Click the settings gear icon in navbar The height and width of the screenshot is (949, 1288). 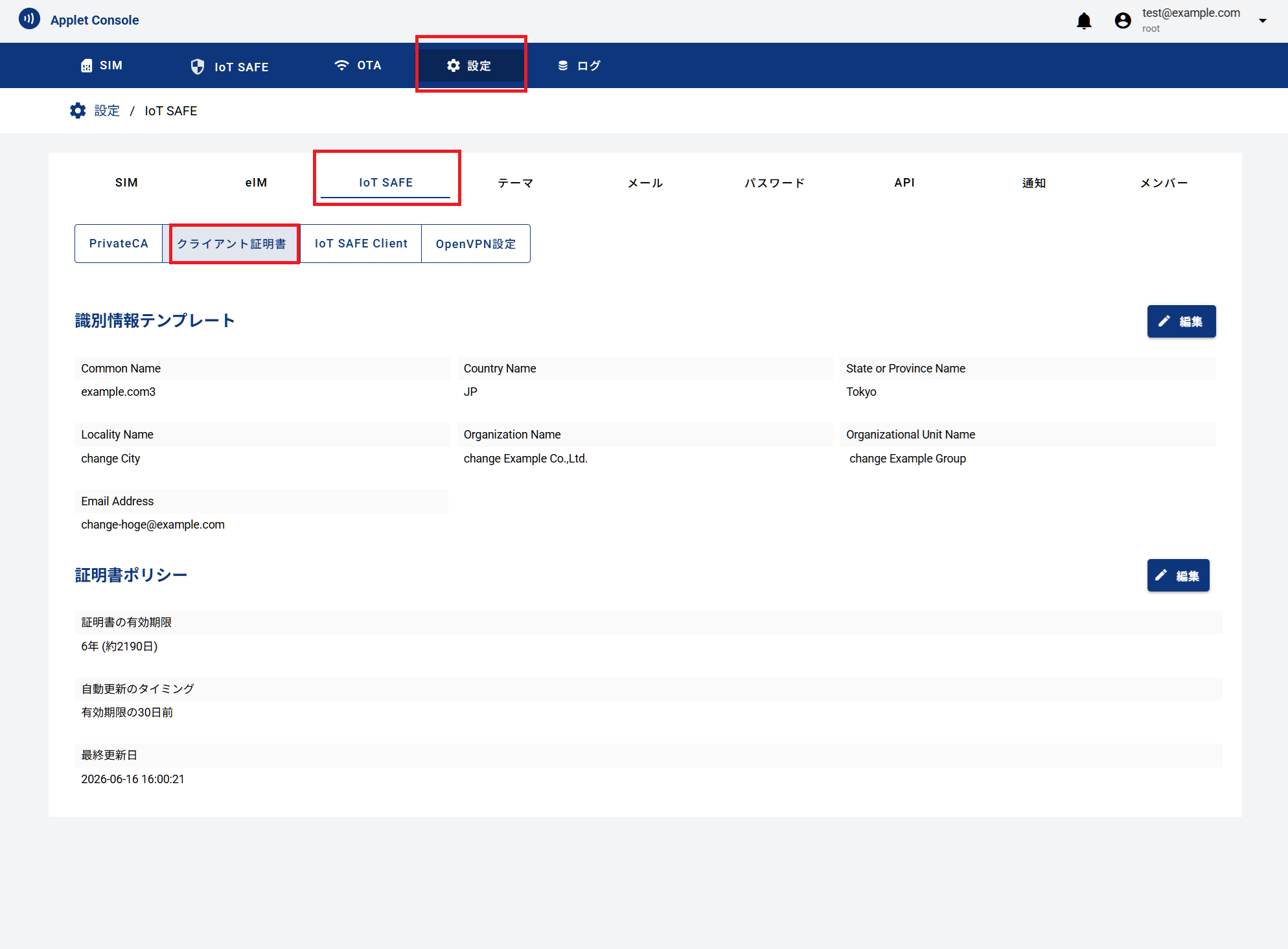click(454, 65)
